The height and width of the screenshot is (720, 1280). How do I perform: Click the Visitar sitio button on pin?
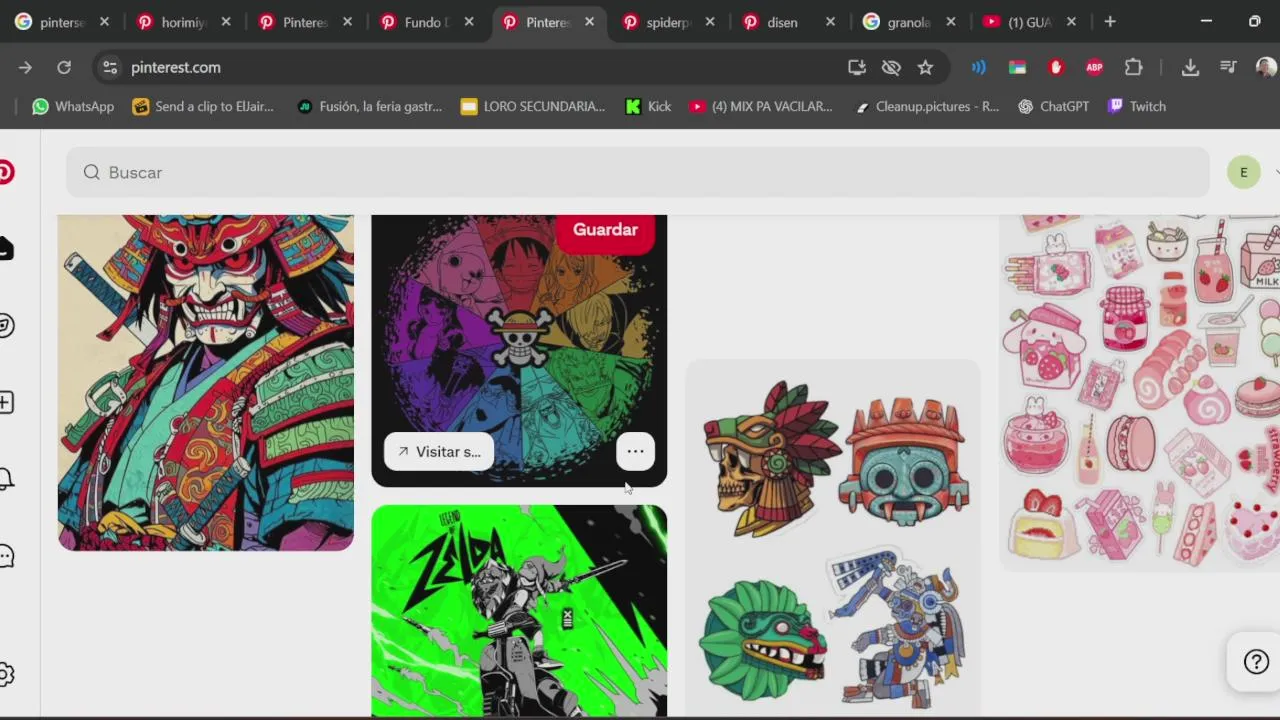click(439, 452)
